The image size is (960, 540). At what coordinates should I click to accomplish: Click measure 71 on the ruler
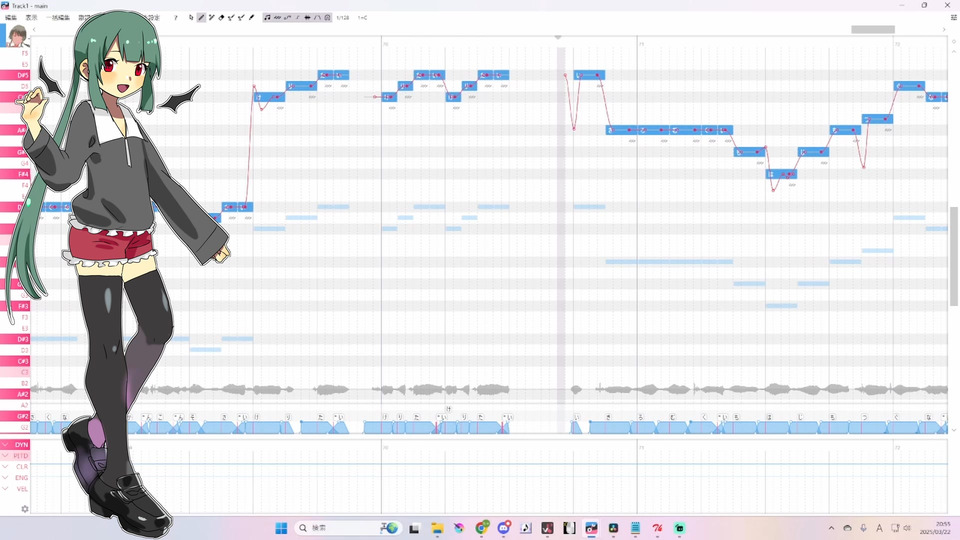click(x=641, y=44)
